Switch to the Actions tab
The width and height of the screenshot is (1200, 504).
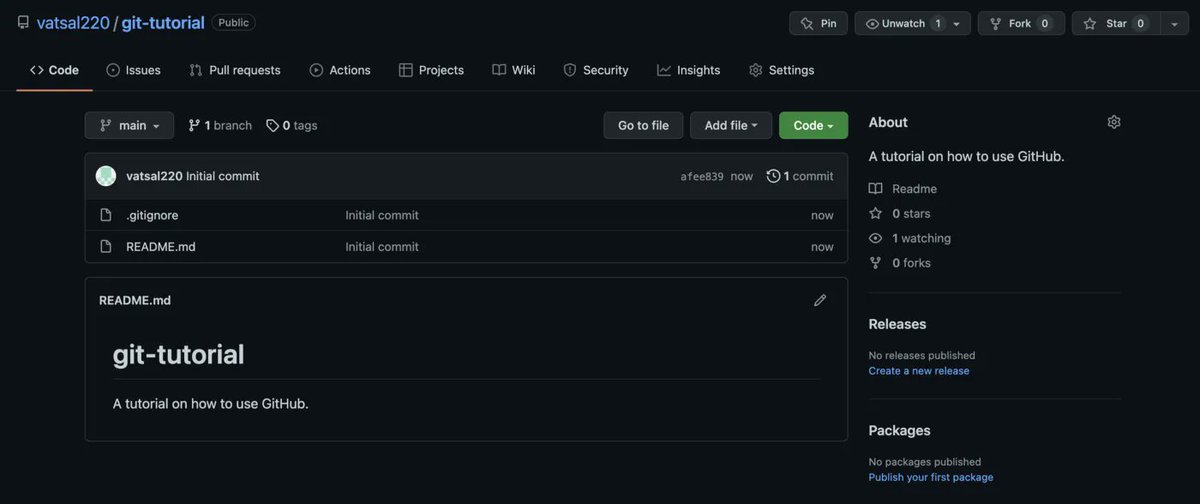coord(340,70)
